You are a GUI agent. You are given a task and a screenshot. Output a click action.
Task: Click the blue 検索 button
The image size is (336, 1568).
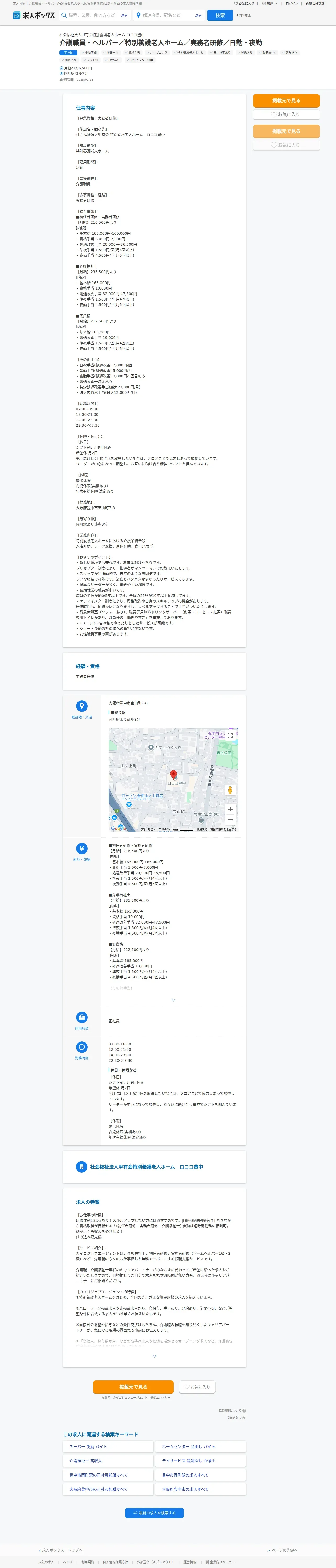tap(220, 15)
